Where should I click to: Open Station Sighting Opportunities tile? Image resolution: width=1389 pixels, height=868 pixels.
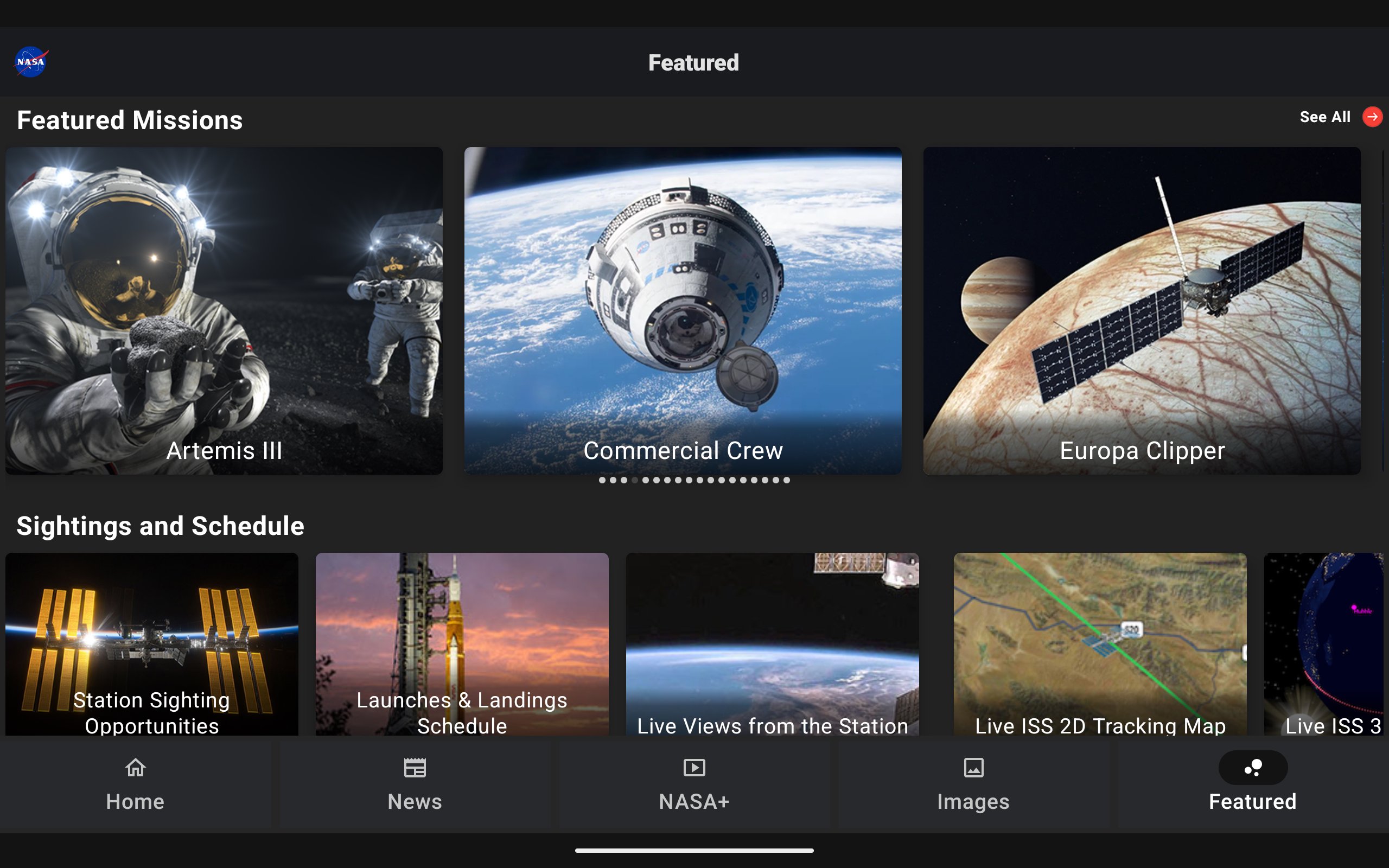[151, 643]
